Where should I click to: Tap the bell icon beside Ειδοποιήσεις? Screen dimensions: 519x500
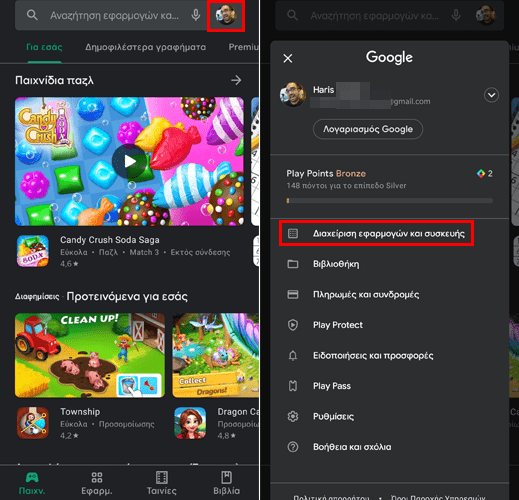click(293, 356)
